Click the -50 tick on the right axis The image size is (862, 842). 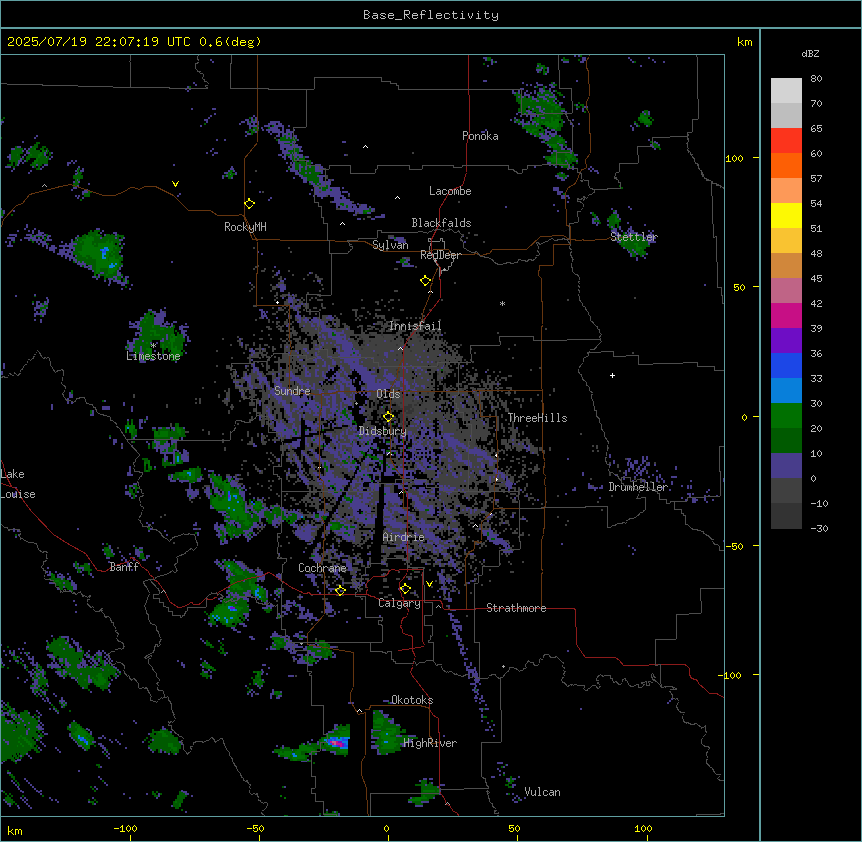(734, 546)
